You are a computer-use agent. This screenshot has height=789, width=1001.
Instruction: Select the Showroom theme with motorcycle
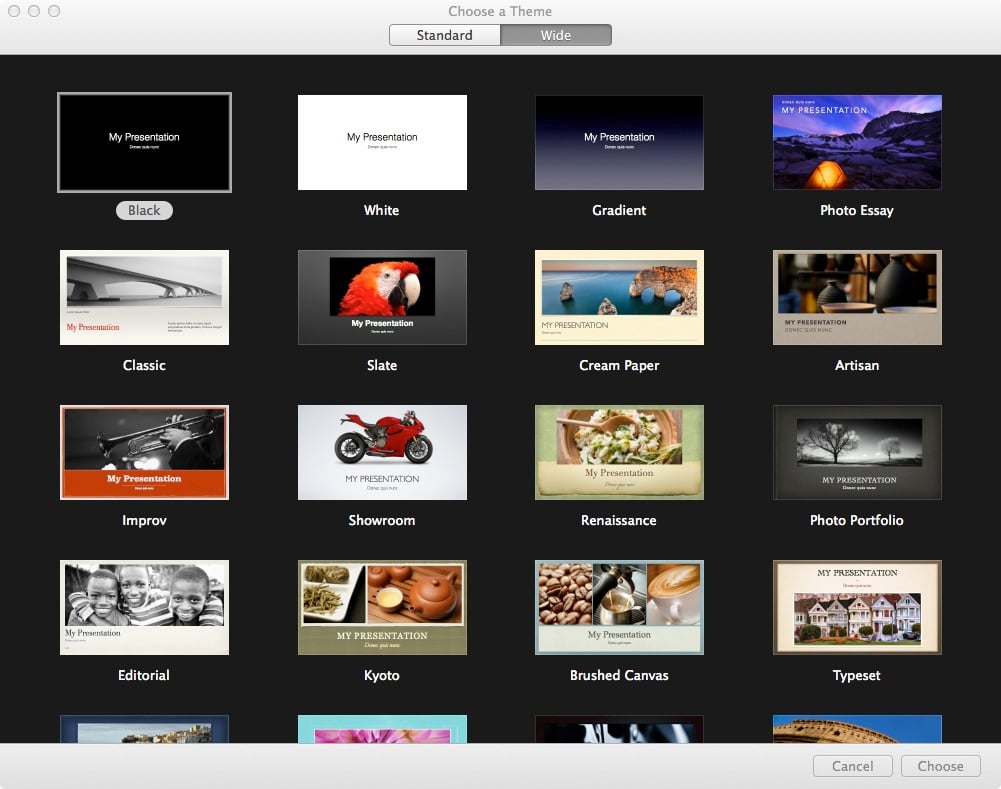382,453
